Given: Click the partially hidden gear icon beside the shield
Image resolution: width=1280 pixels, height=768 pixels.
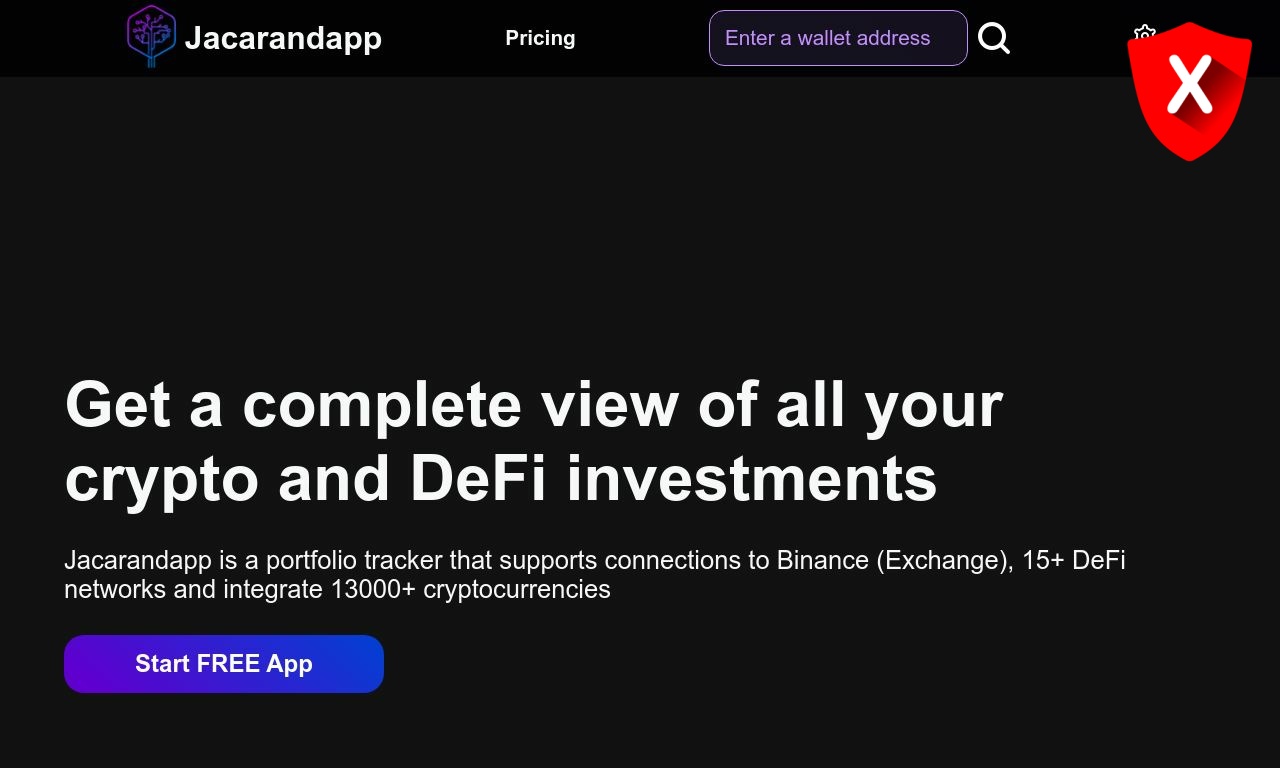Looking at the screenshot, I should point(1144,33).
